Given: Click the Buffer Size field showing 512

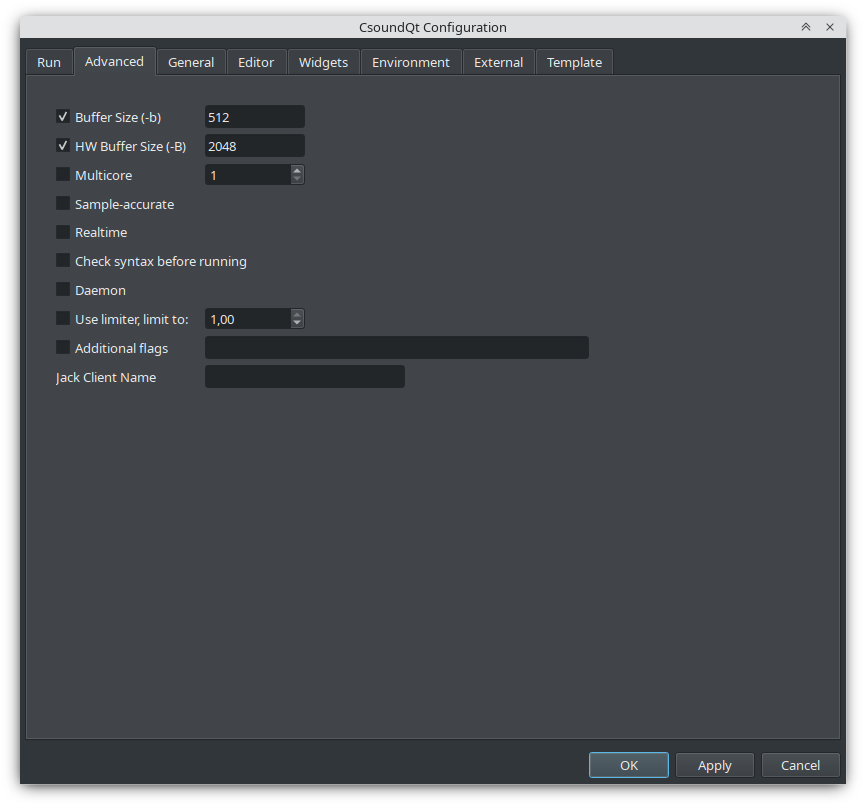Looking at the screenshot, I should point(255,117).
